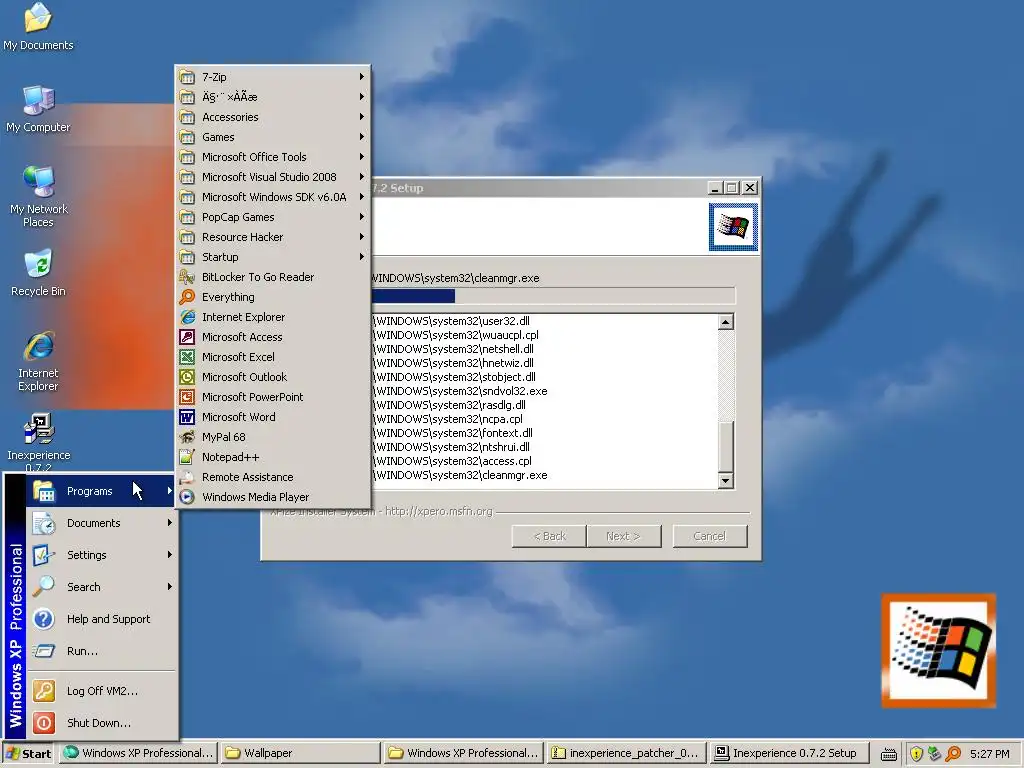Click the Back button in Setup
The height and width of the screenshot is (768, 1024).
[x=549, y=536]
